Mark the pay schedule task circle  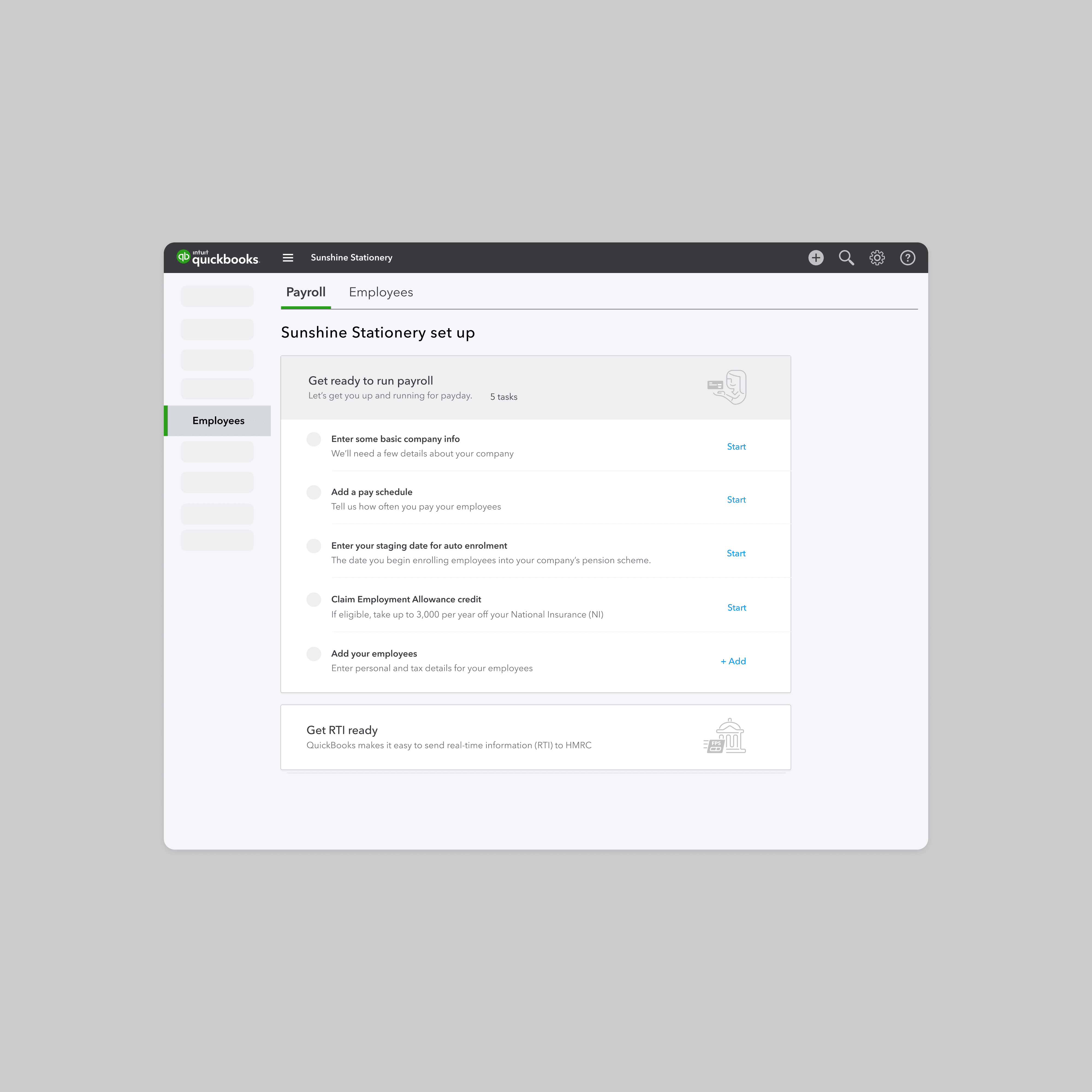(314, 492)
